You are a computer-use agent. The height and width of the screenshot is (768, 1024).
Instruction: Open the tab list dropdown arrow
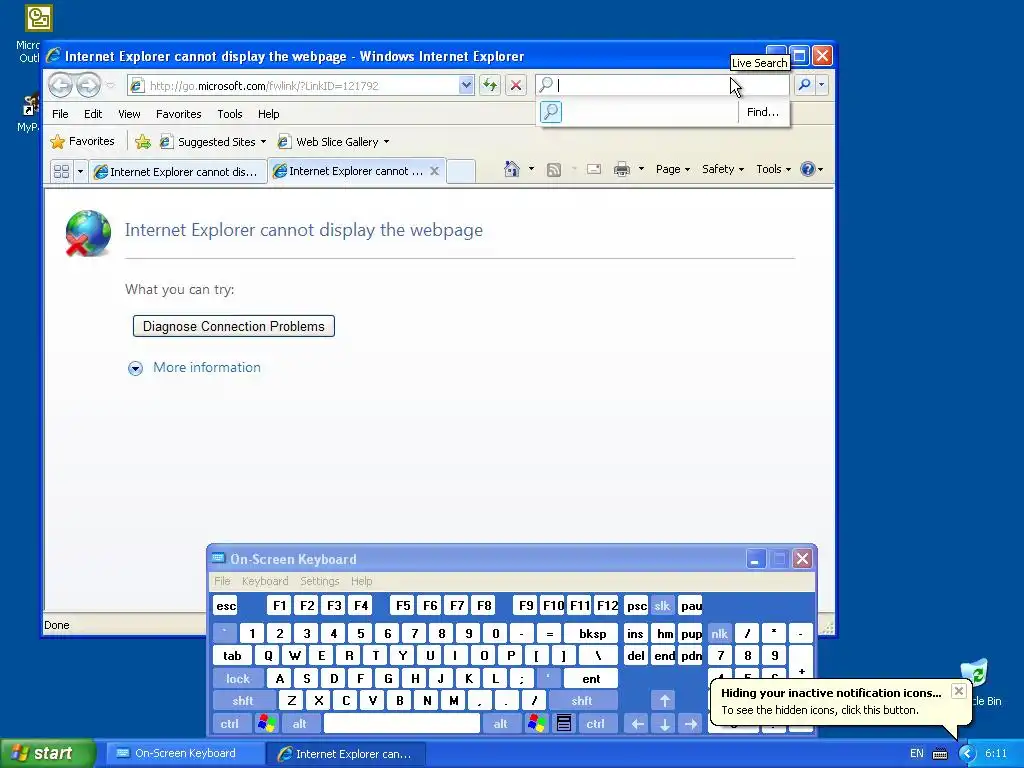(80, 171)
